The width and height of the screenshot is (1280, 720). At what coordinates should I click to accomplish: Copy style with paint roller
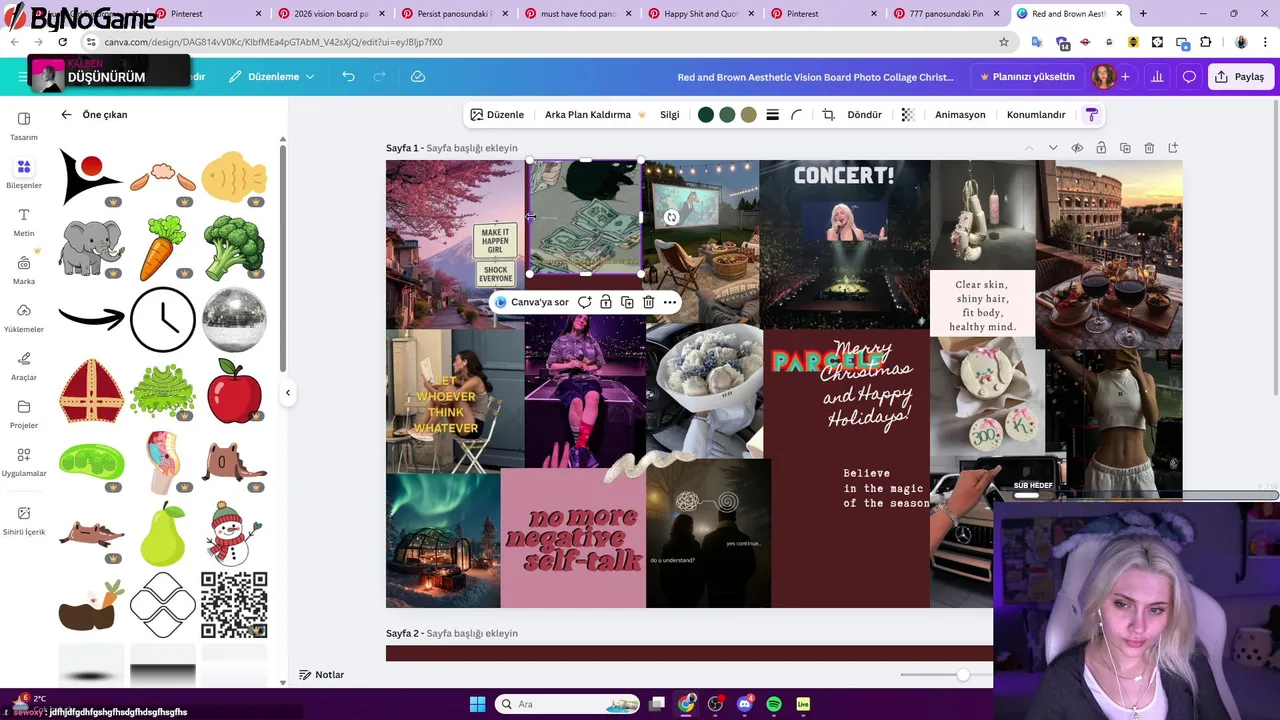click(1092, 115)
